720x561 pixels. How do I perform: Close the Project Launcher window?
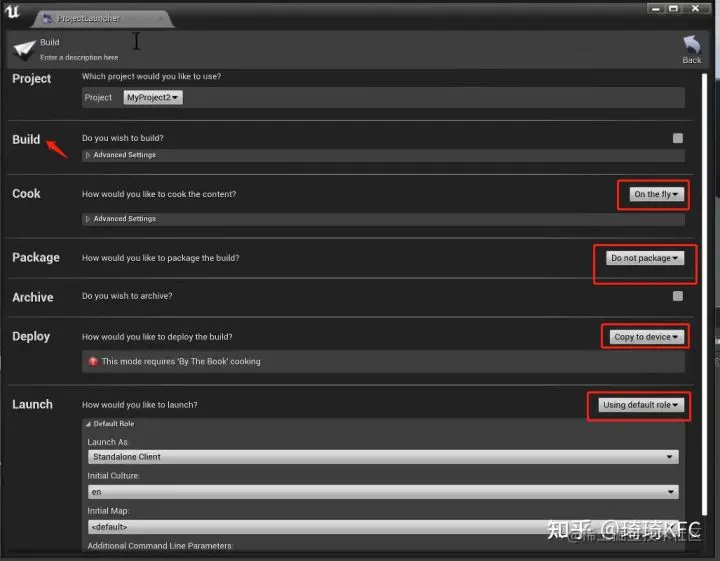695,8
